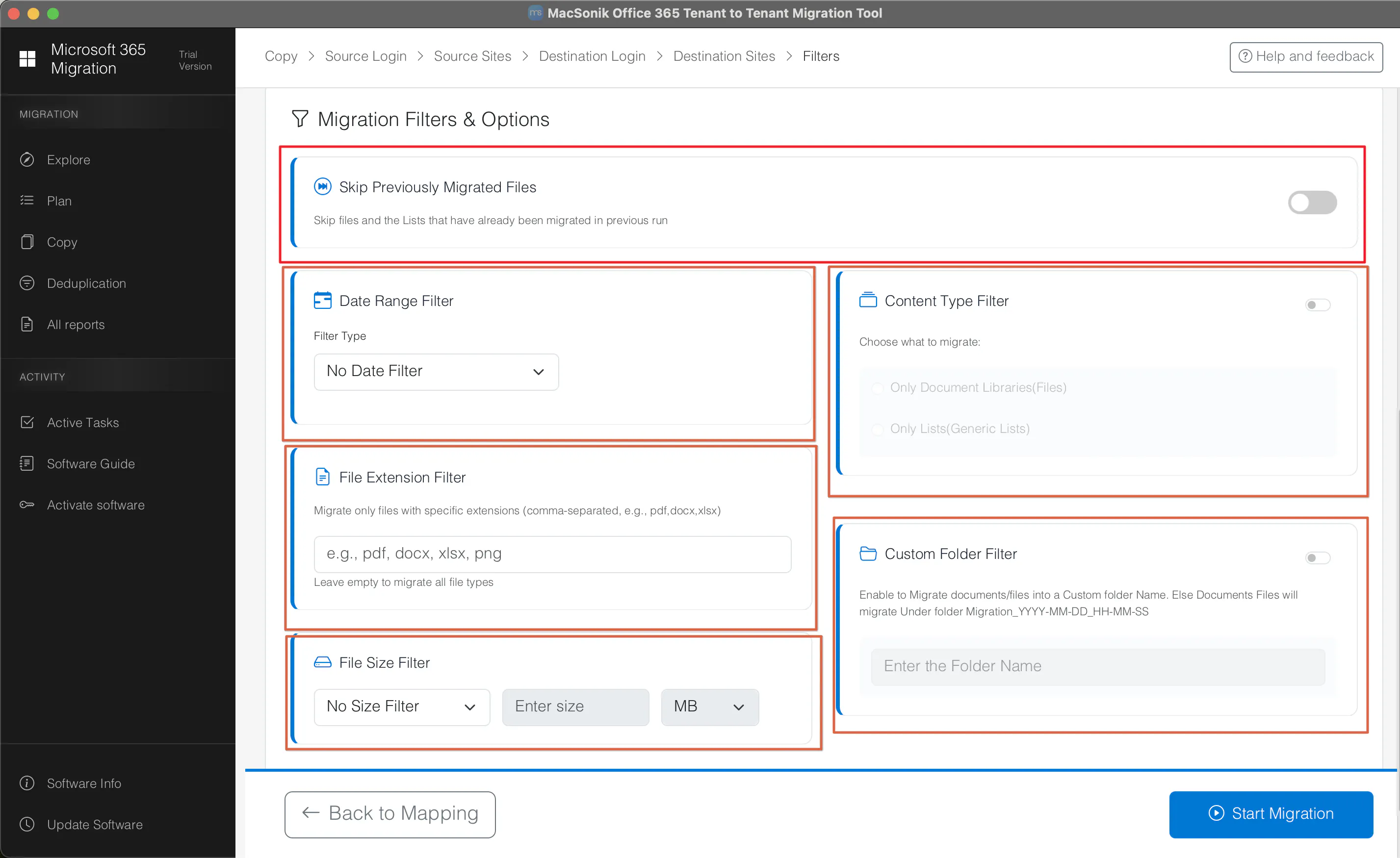
Task: Click the funnel icon beside Migration Filters
Action: 299,119
